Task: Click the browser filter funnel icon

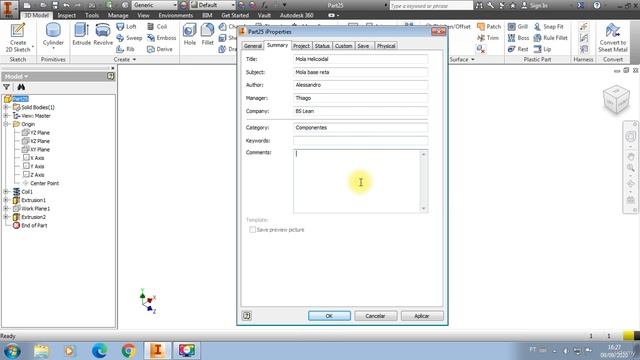Action: click(x=7, y=87)
